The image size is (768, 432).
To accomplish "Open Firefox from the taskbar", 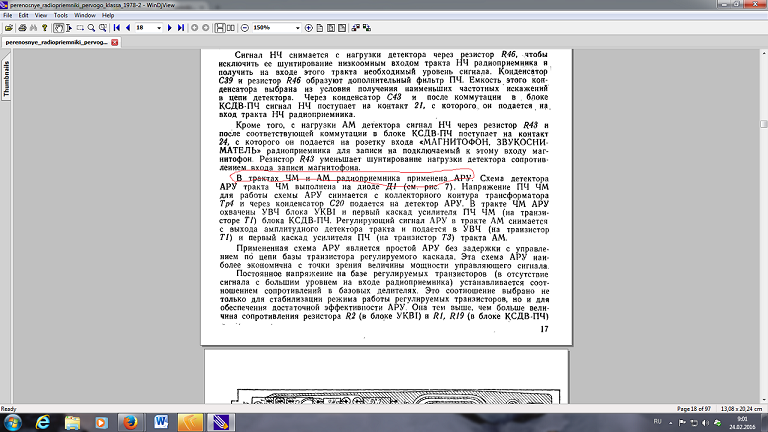I will pyautogui.click(x=131, y=421).
